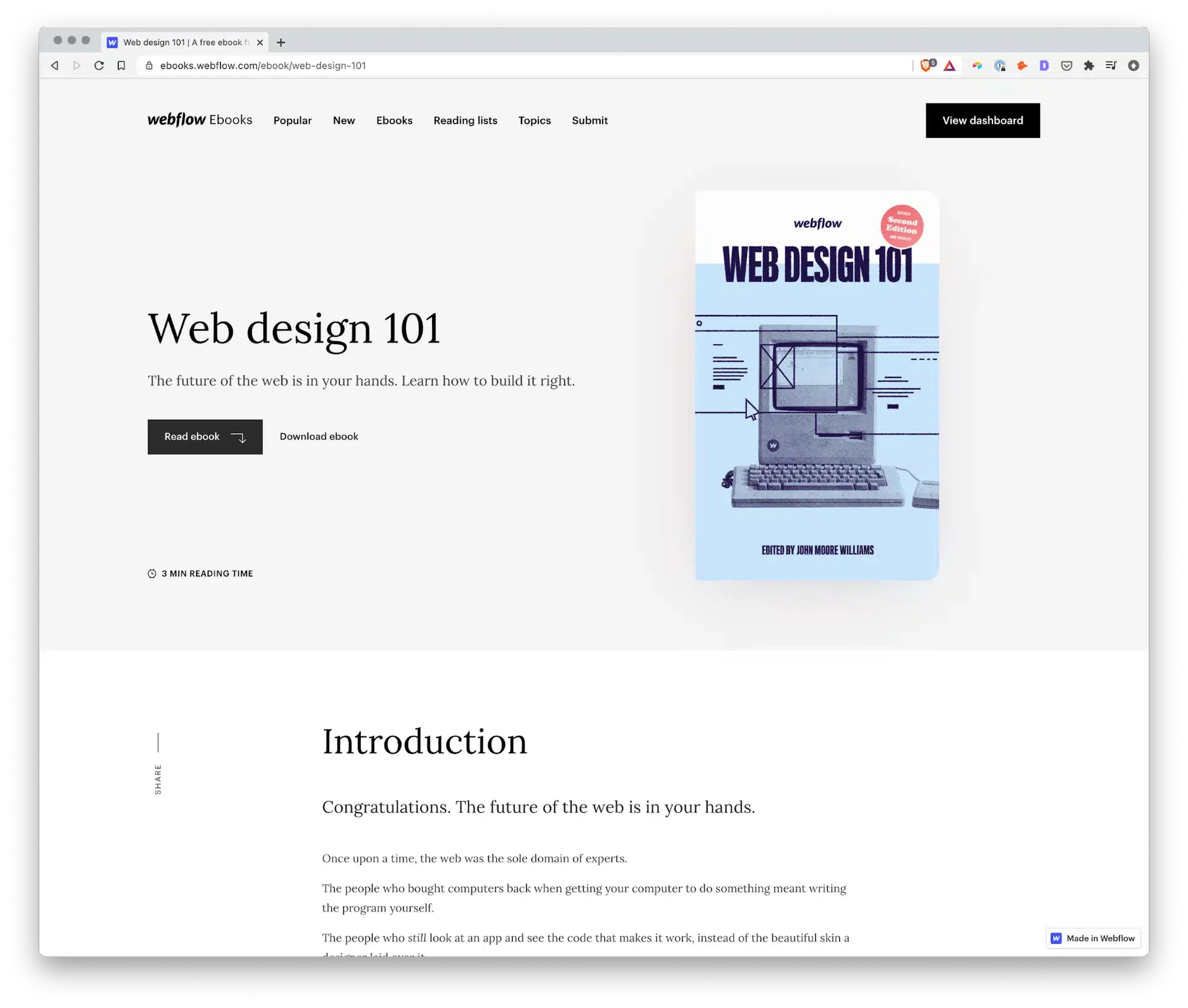
Task: Go to the Popular nav item
Action: [293, 121]
